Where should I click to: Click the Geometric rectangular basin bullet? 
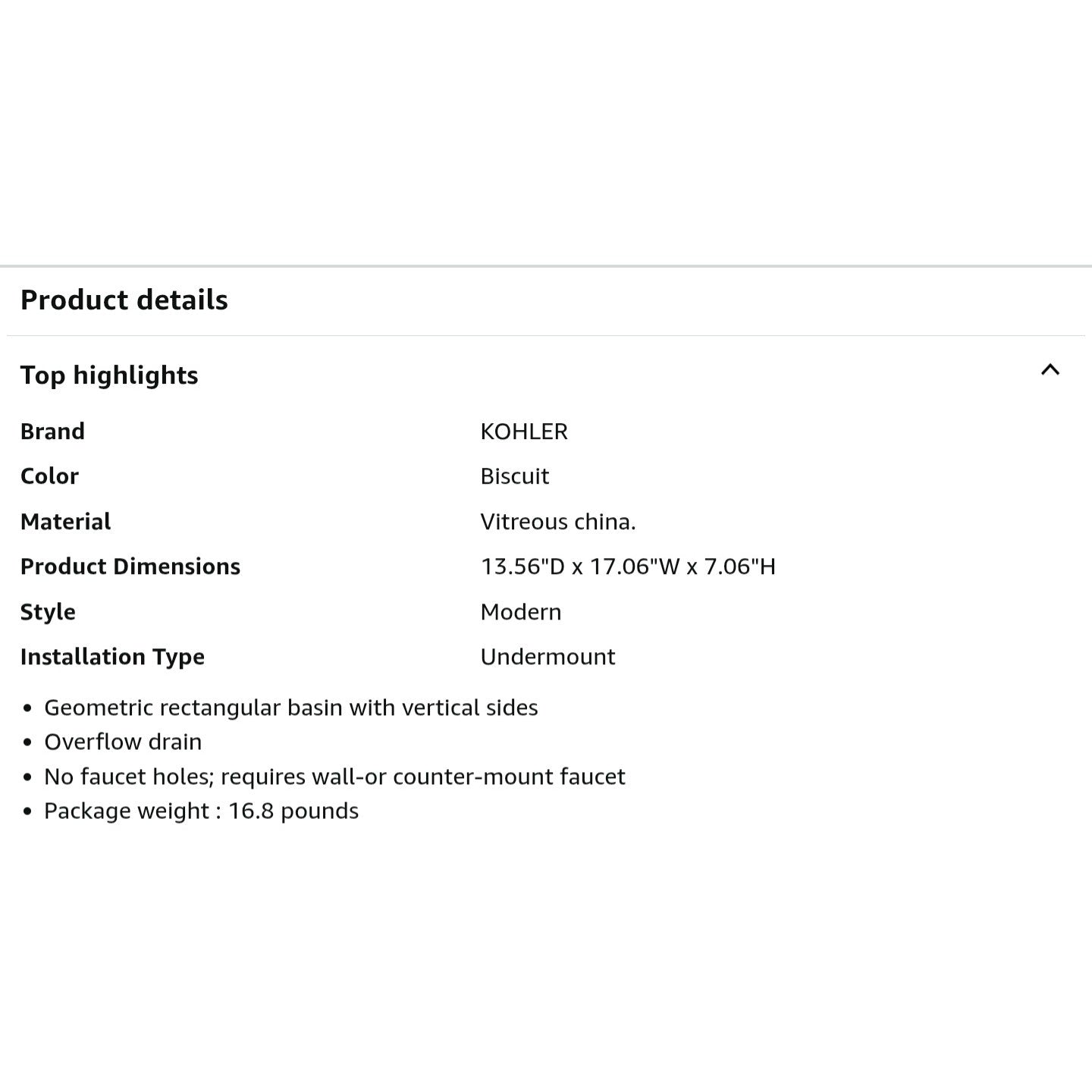coord(291,708)
